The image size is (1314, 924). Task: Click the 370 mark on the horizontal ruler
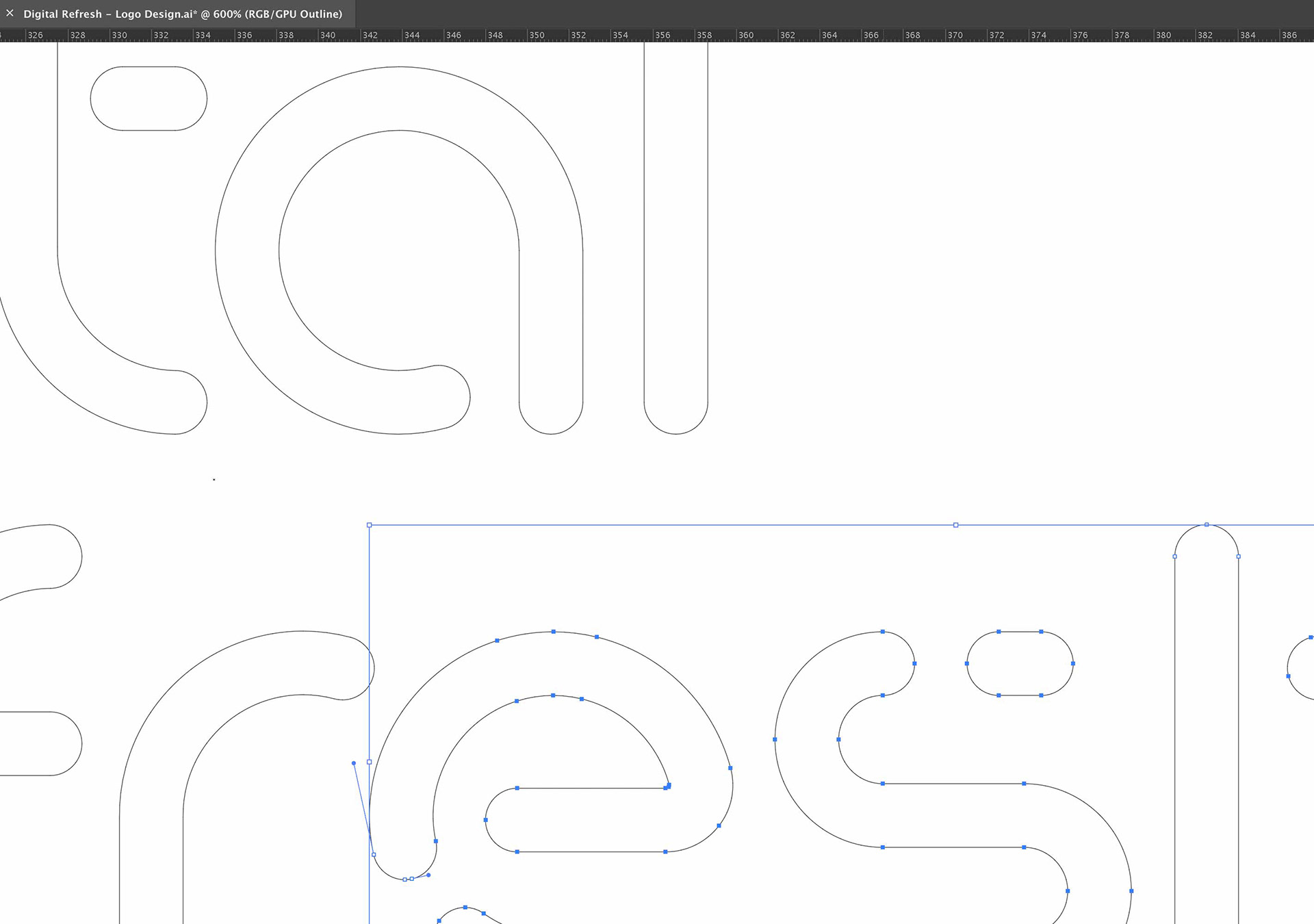pos(955,35)
